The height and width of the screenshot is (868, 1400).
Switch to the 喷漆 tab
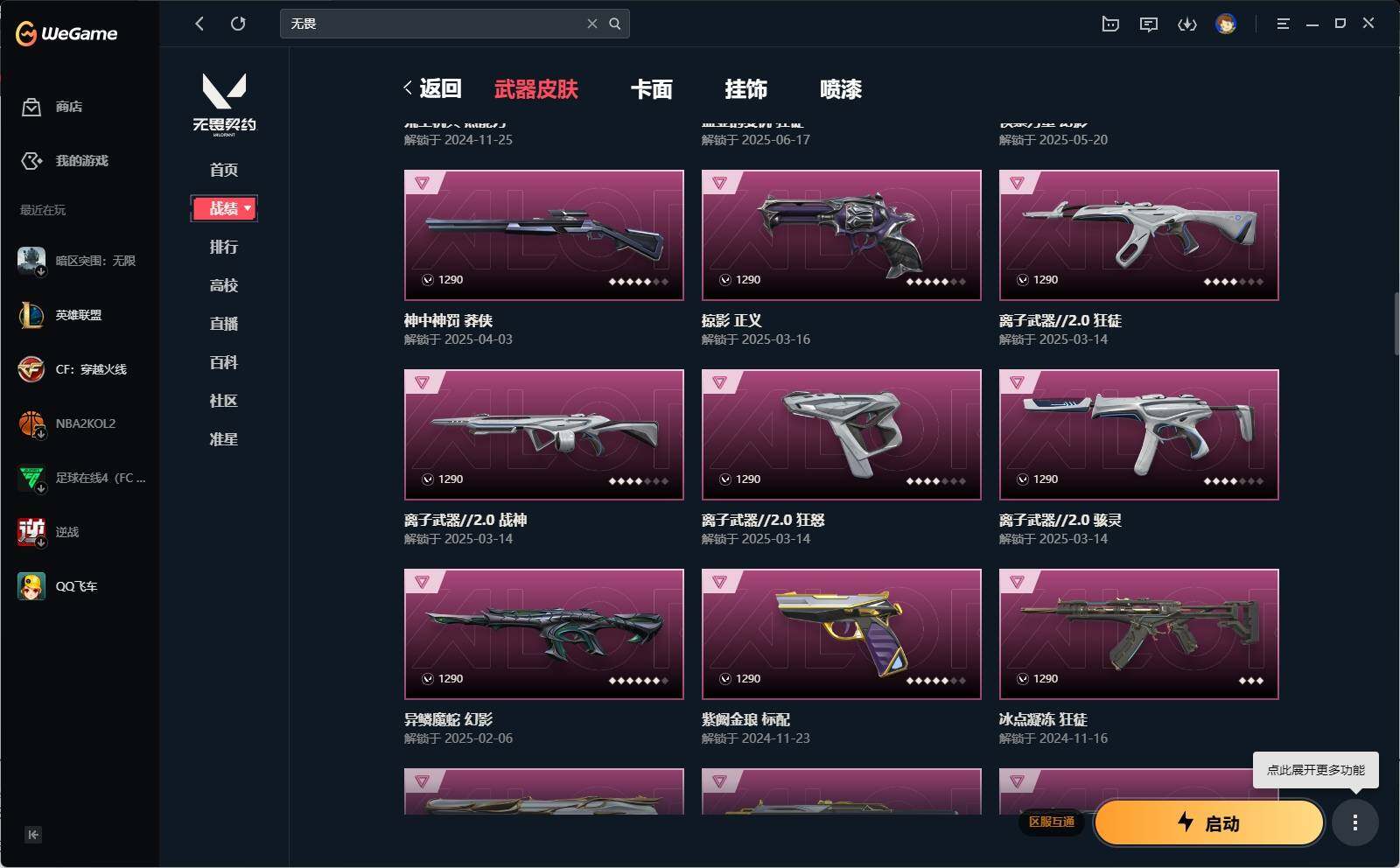841,89
